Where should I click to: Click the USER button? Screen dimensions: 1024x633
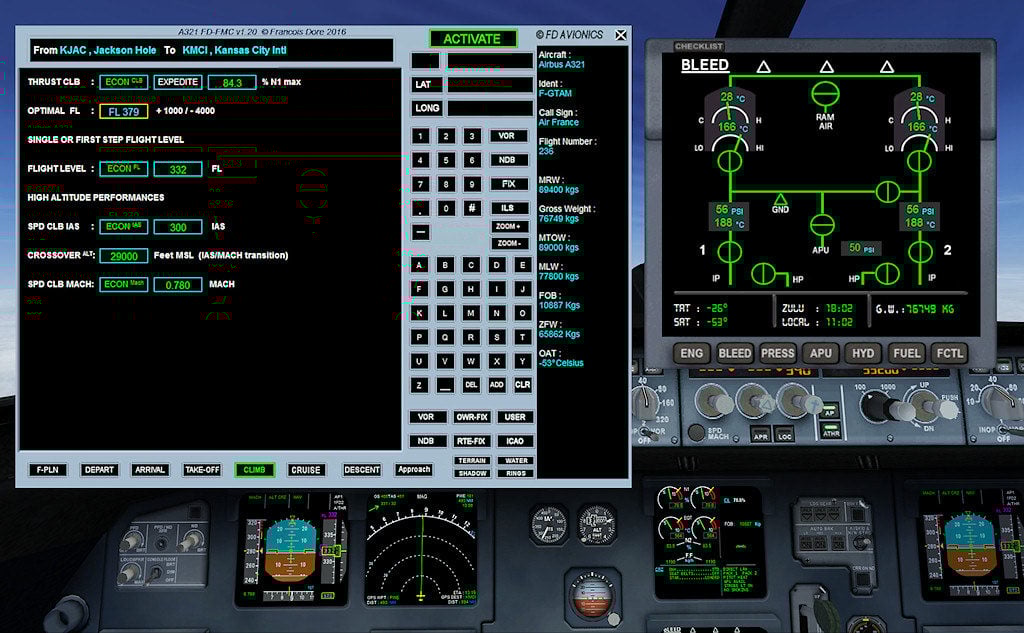click(x=515, y=417)
